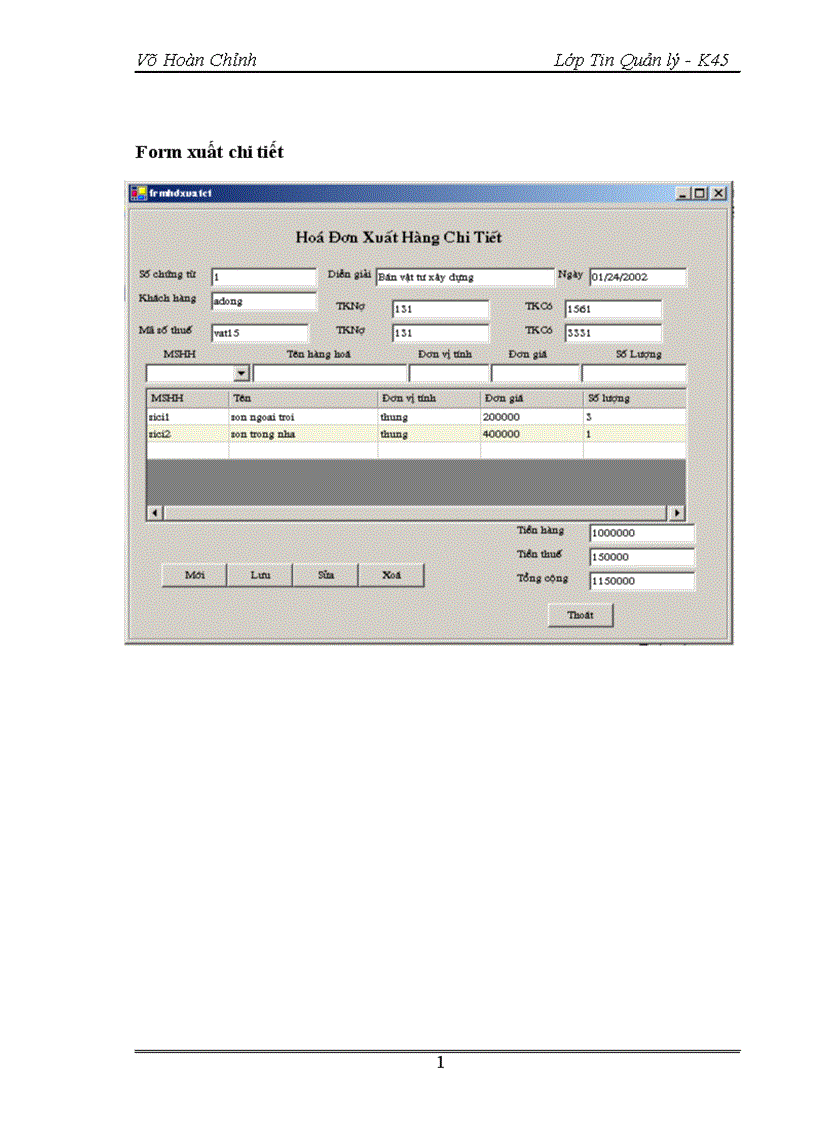Click the right scroll arrow of the grid
The height and width of the screenshot is (1123, 816).
tap(676, 513)
